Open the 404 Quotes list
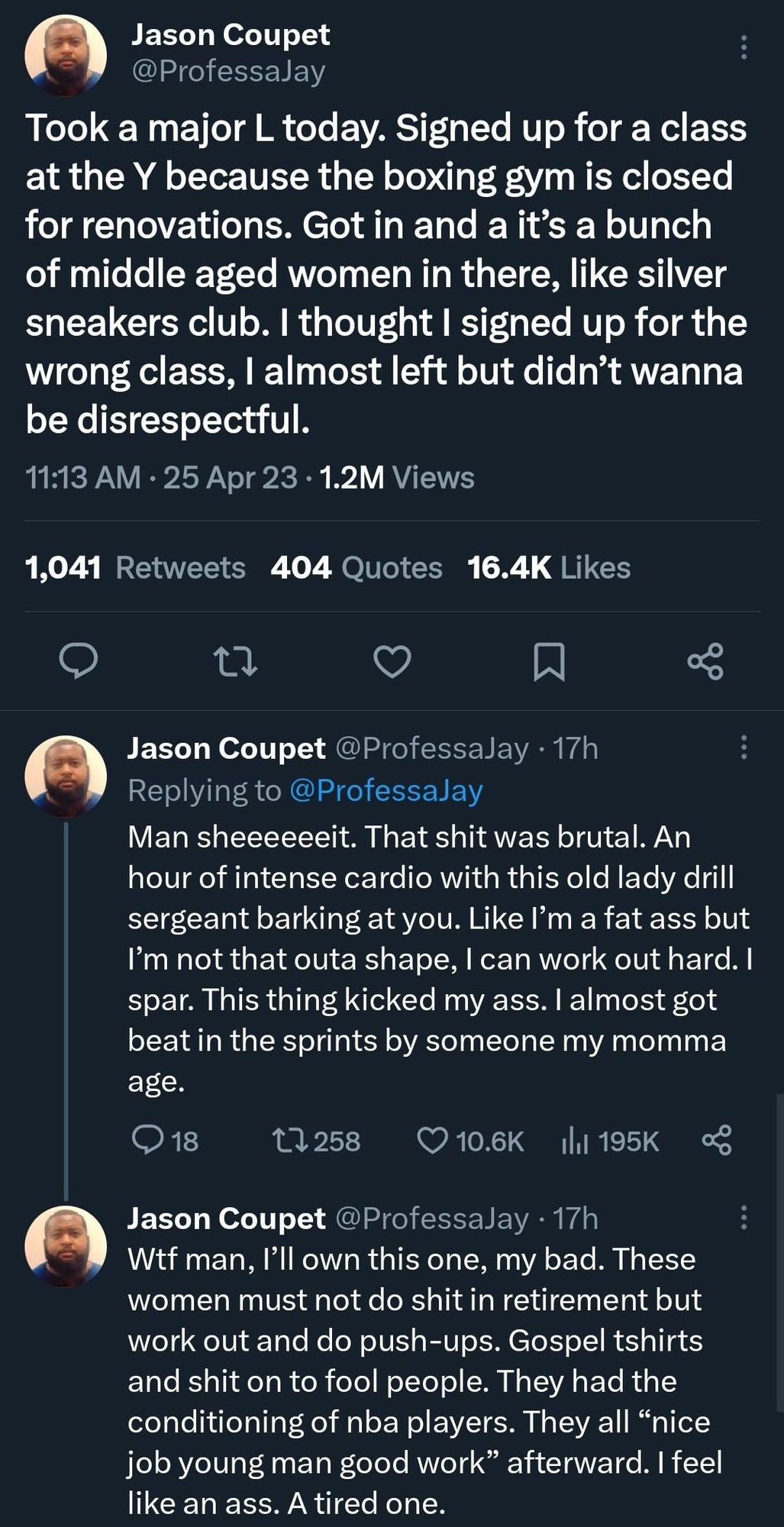 [x=357, y=567]
